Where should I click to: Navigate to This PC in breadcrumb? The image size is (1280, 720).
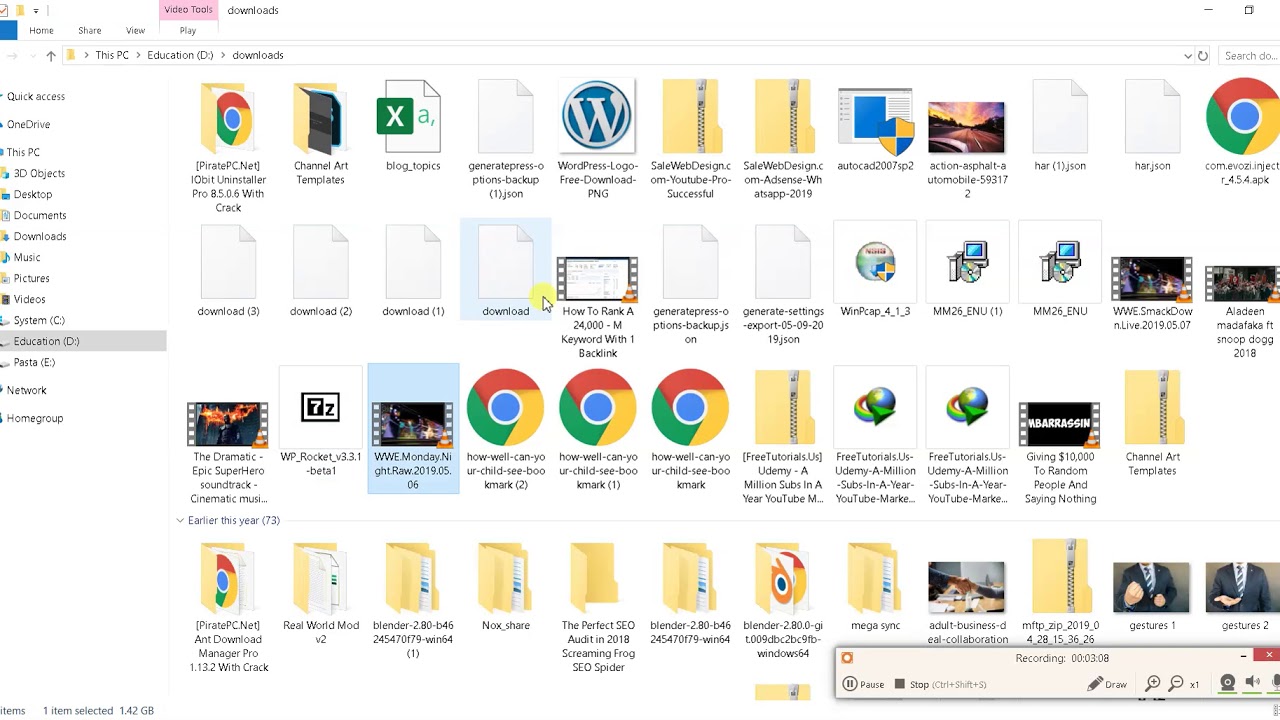(112, 56)
